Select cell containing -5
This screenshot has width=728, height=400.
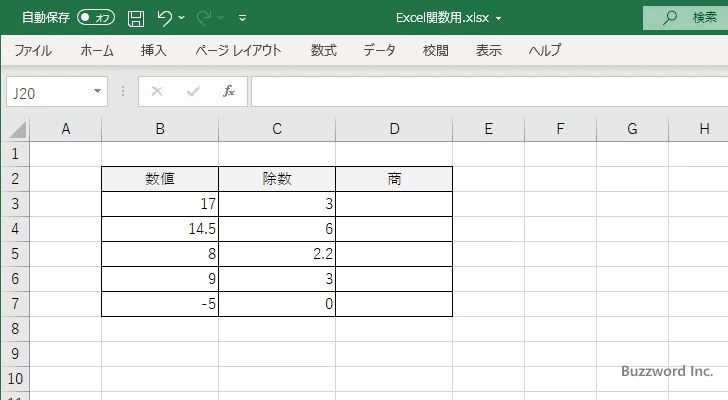[160, 304]
